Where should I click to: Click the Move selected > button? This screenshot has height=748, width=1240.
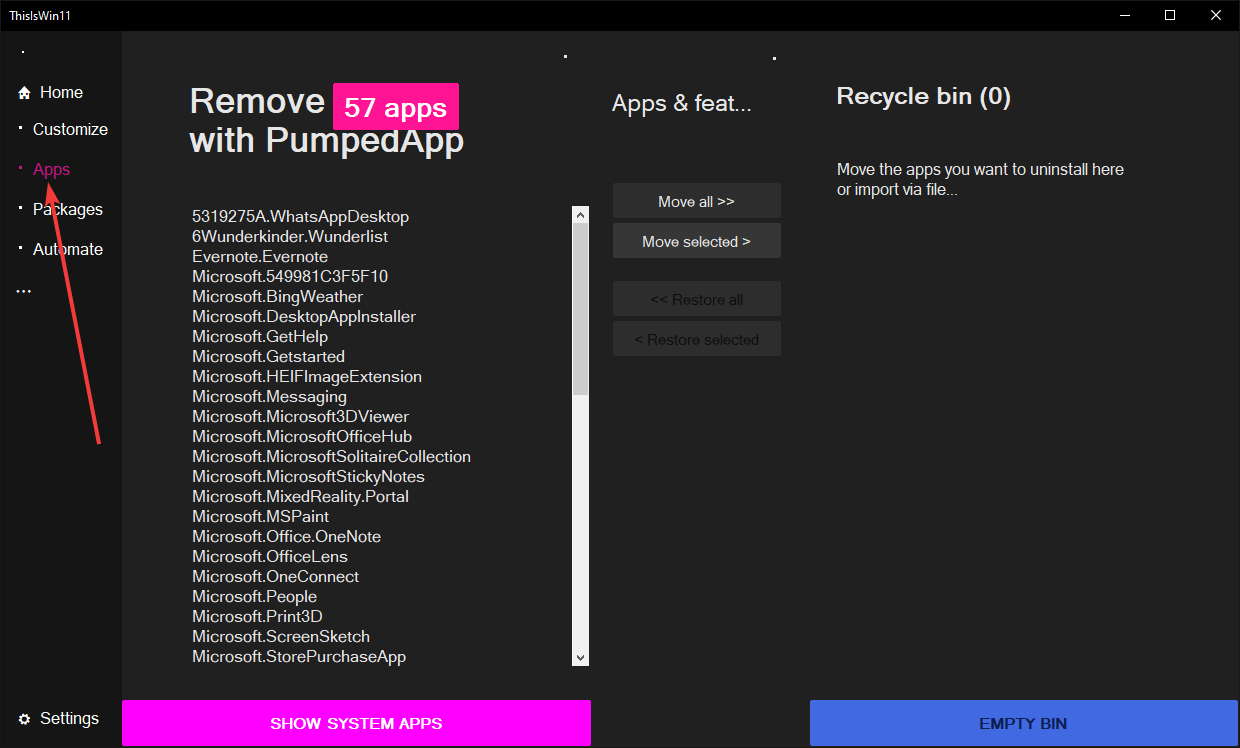697,241
